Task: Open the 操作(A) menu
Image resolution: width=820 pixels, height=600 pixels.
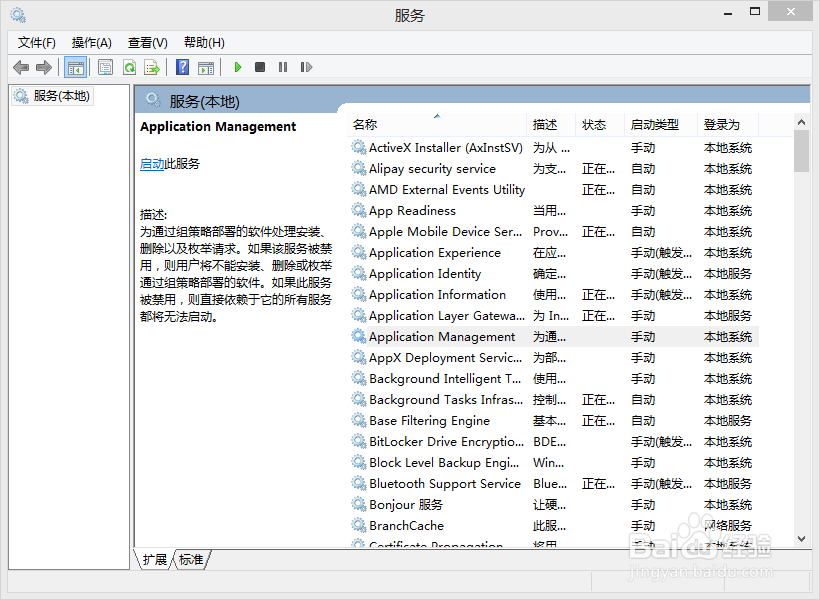Action: point(92,42)
